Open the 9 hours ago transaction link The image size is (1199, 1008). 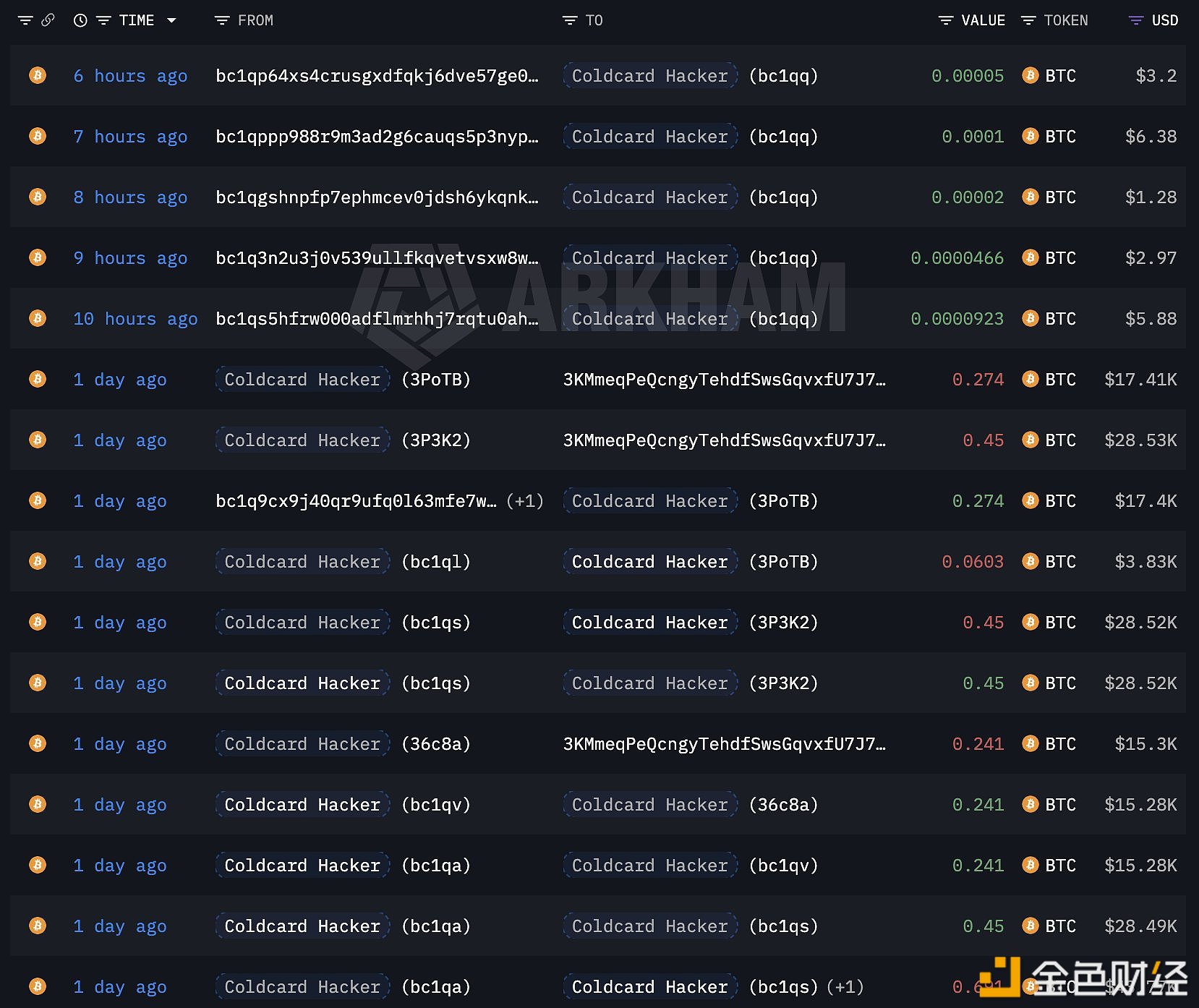[x=130, y=258]
